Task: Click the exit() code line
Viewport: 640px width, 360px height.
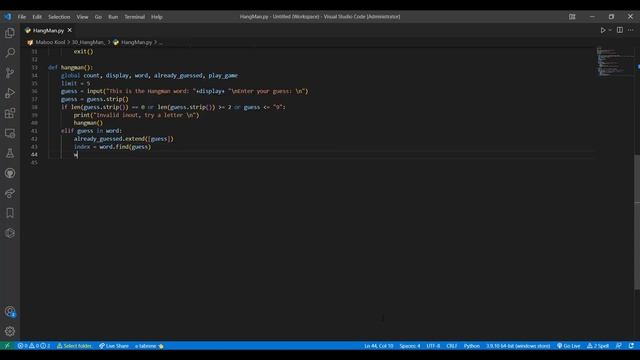Action: pos(83,51)
